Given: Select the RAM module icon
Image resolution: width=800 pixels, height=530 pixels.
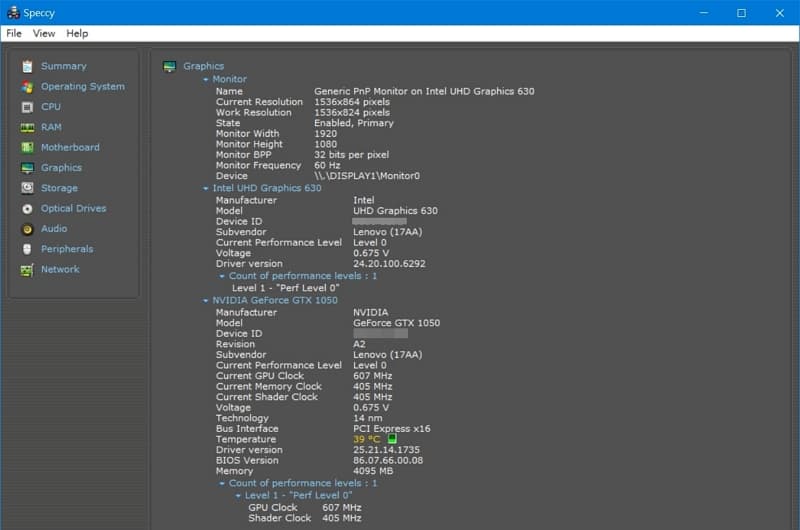Looking at the screenshot, I should point(28,128).
